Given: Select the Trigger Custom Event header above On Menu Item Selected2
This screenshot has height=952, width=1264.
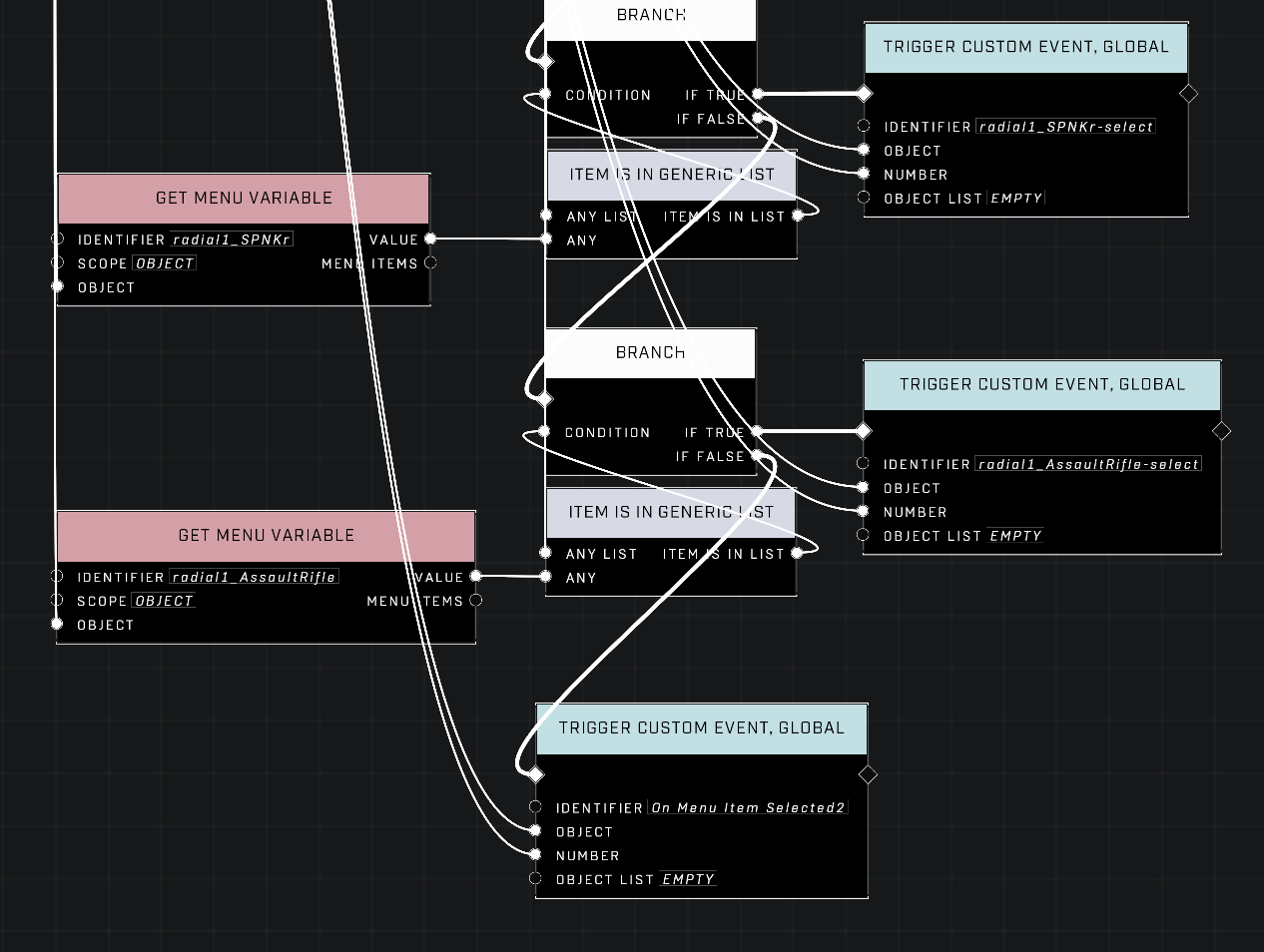Looking at the screenshot, I should click(701, 728).
